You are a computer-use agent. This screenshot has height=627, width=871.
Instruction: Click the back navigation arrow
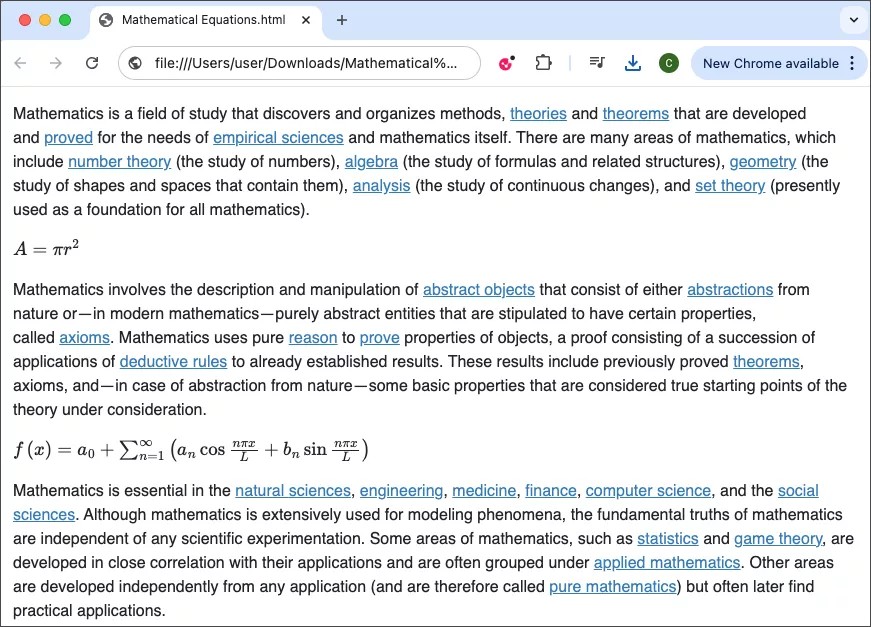(20, 62)
